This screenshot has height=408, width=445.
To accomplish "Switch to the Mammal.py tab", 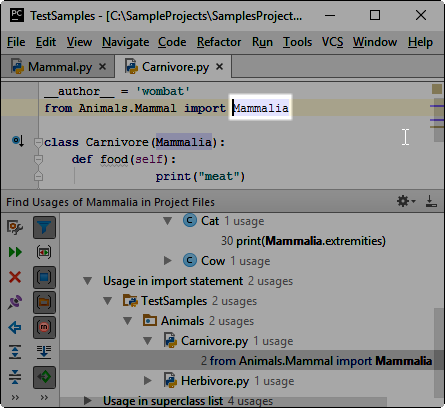I will [59, 67].
